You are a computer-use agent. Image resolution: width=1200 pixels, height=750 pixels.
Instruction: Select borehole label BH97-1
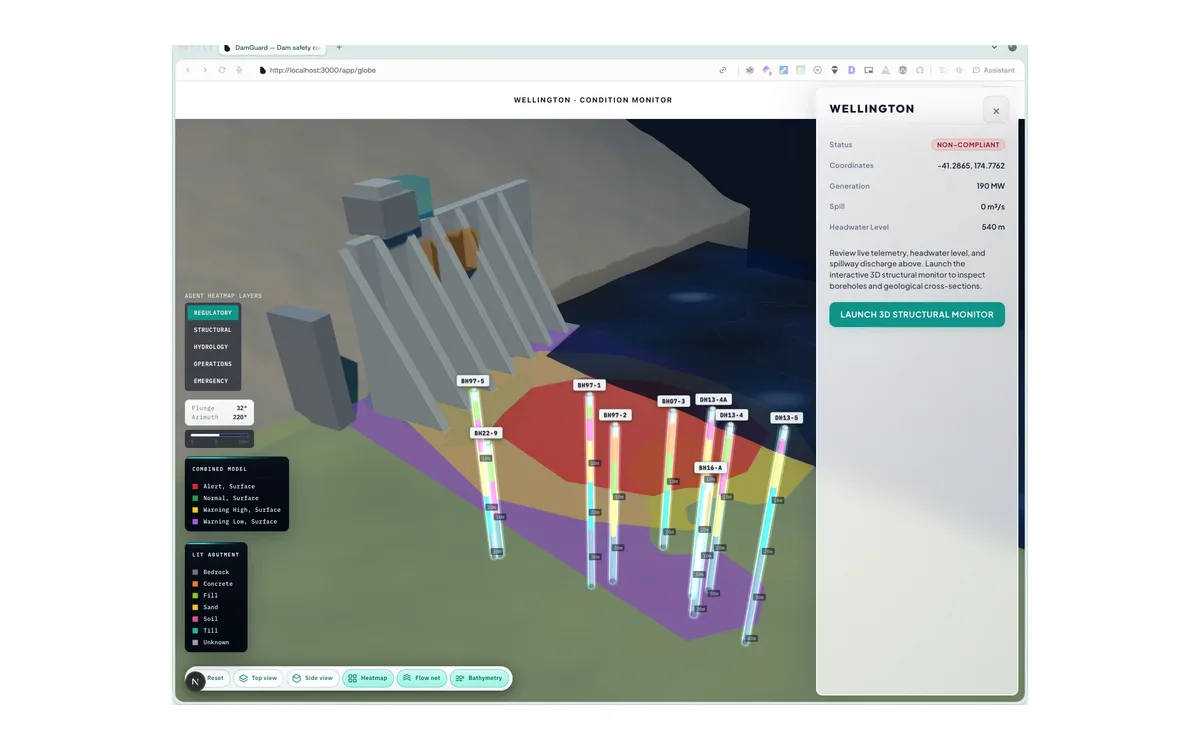click(x=589, y=385)
